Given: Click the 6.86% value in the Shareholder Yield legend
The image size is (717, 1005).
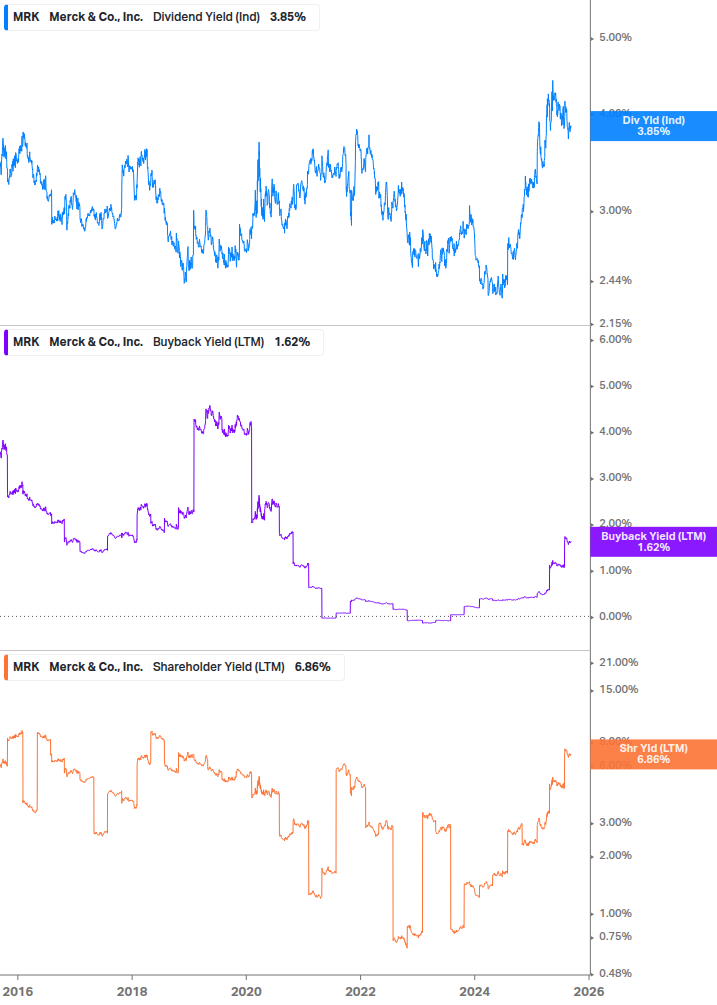Looking at the screenshot, I should [313, 667].
